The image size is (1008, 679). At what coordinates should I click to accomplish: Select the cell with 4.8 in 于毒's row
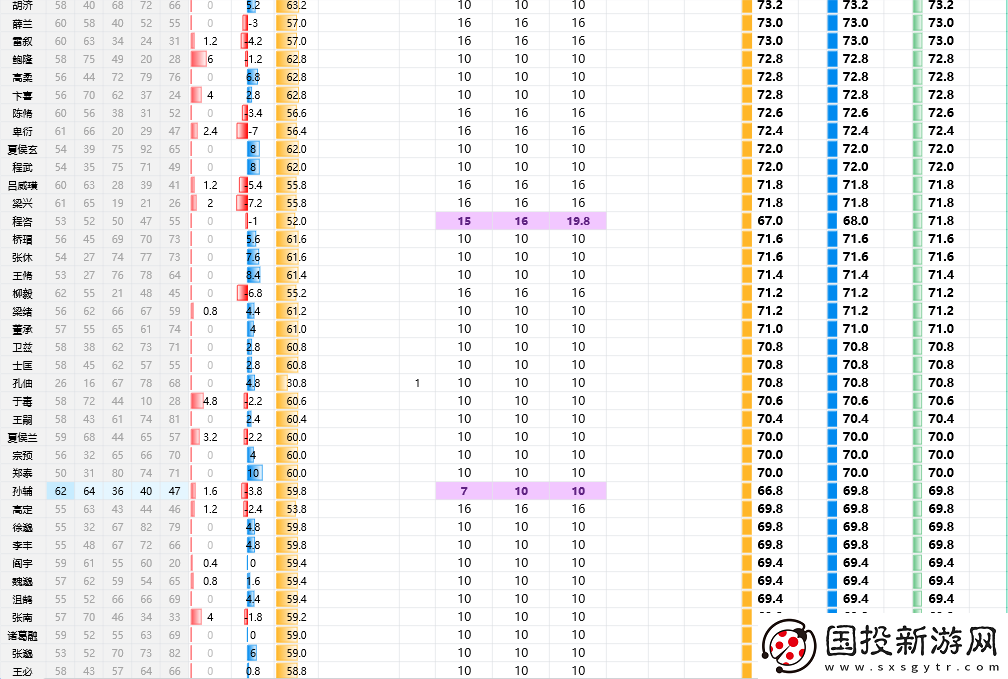pos(206,401)
